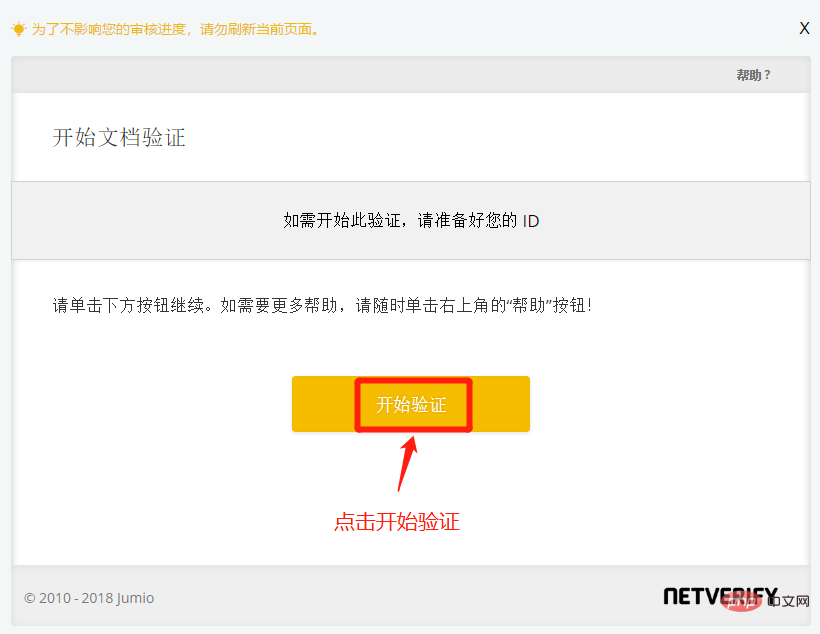The height and width of the screenshot is (634, 820).
Task: Click the red 点击开始验证 annotation text
Action: point(397,522)
